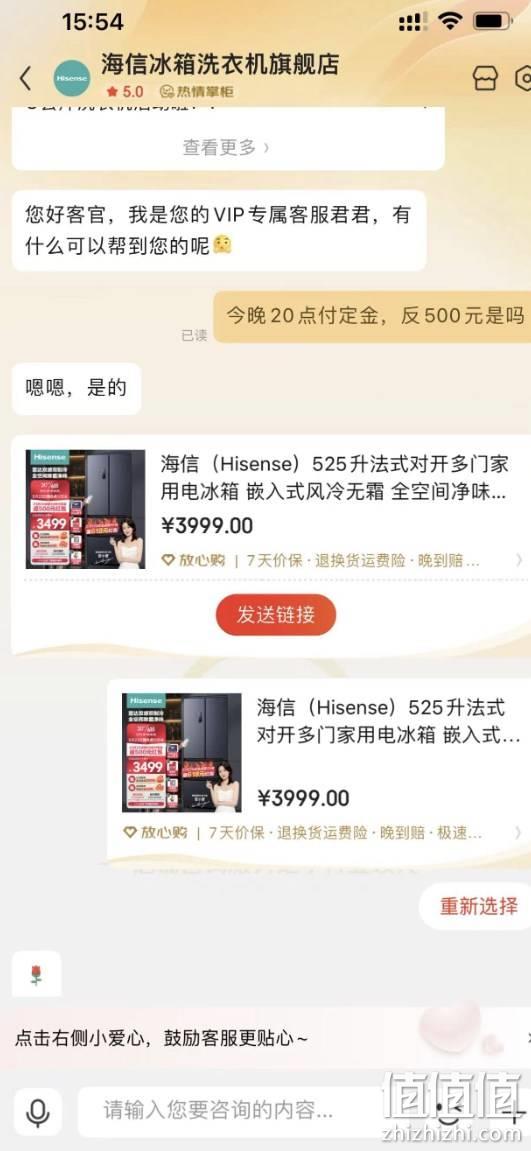Expand first product guarantee details chevron
531x1151 pixels.
coord(519,561)
